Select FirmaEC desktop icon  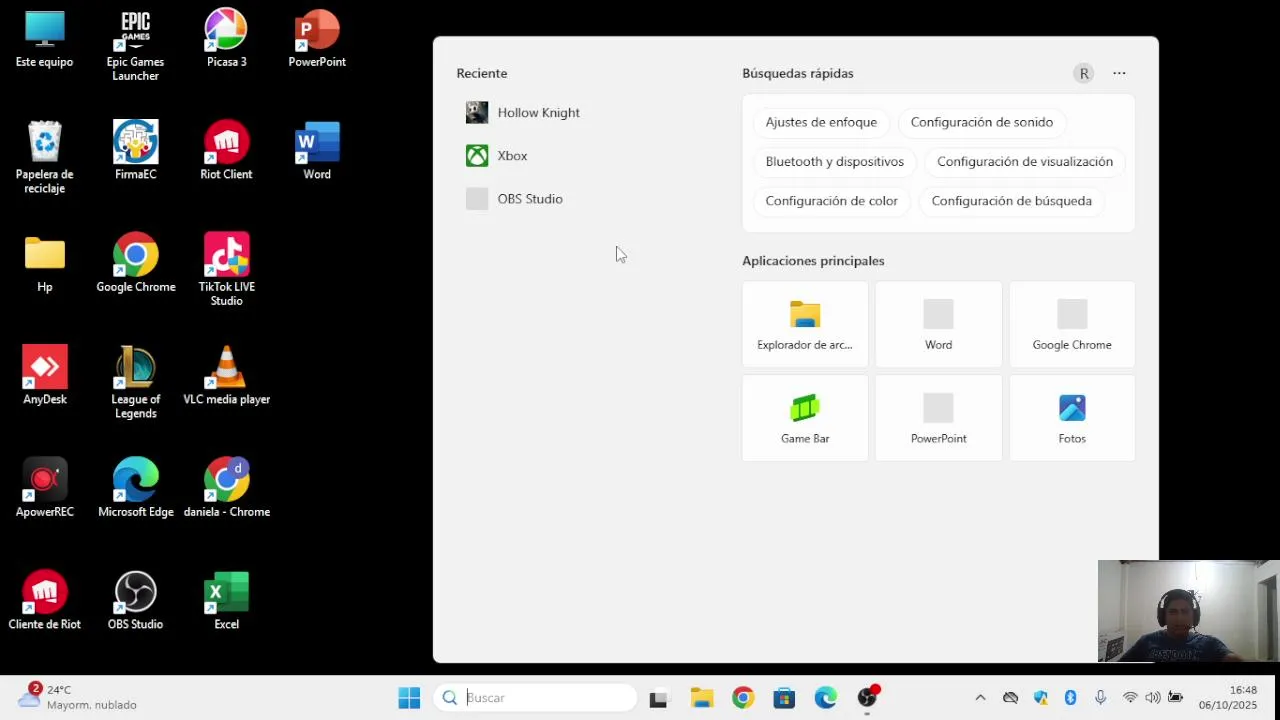pyautogui.click(x=135, y=151)
